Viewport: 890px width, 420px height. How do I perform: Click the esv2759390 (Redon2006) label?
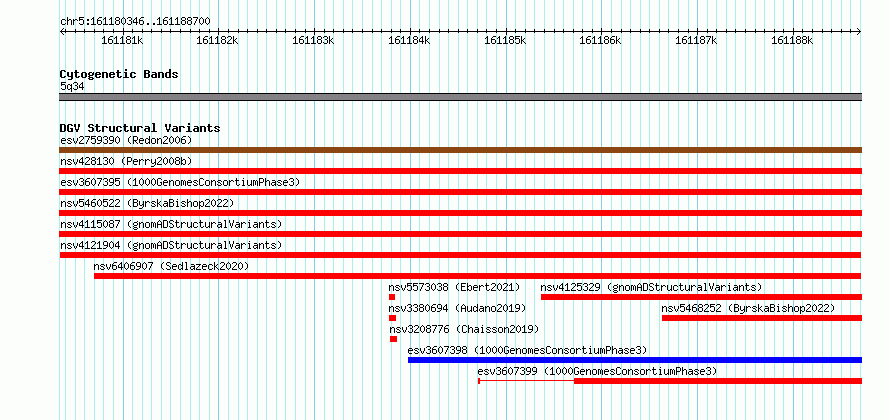(126, 140)
